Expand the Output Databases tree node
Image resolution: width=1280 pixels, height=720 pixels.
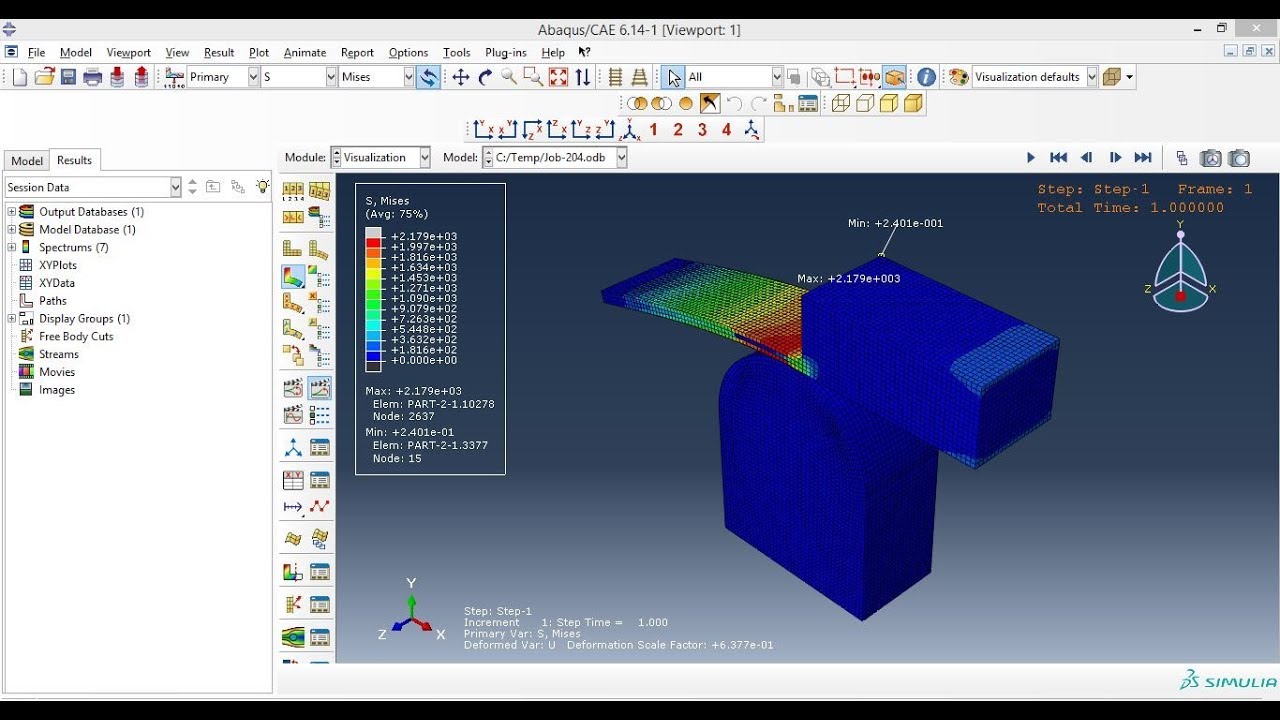click(x=12, y=212)
